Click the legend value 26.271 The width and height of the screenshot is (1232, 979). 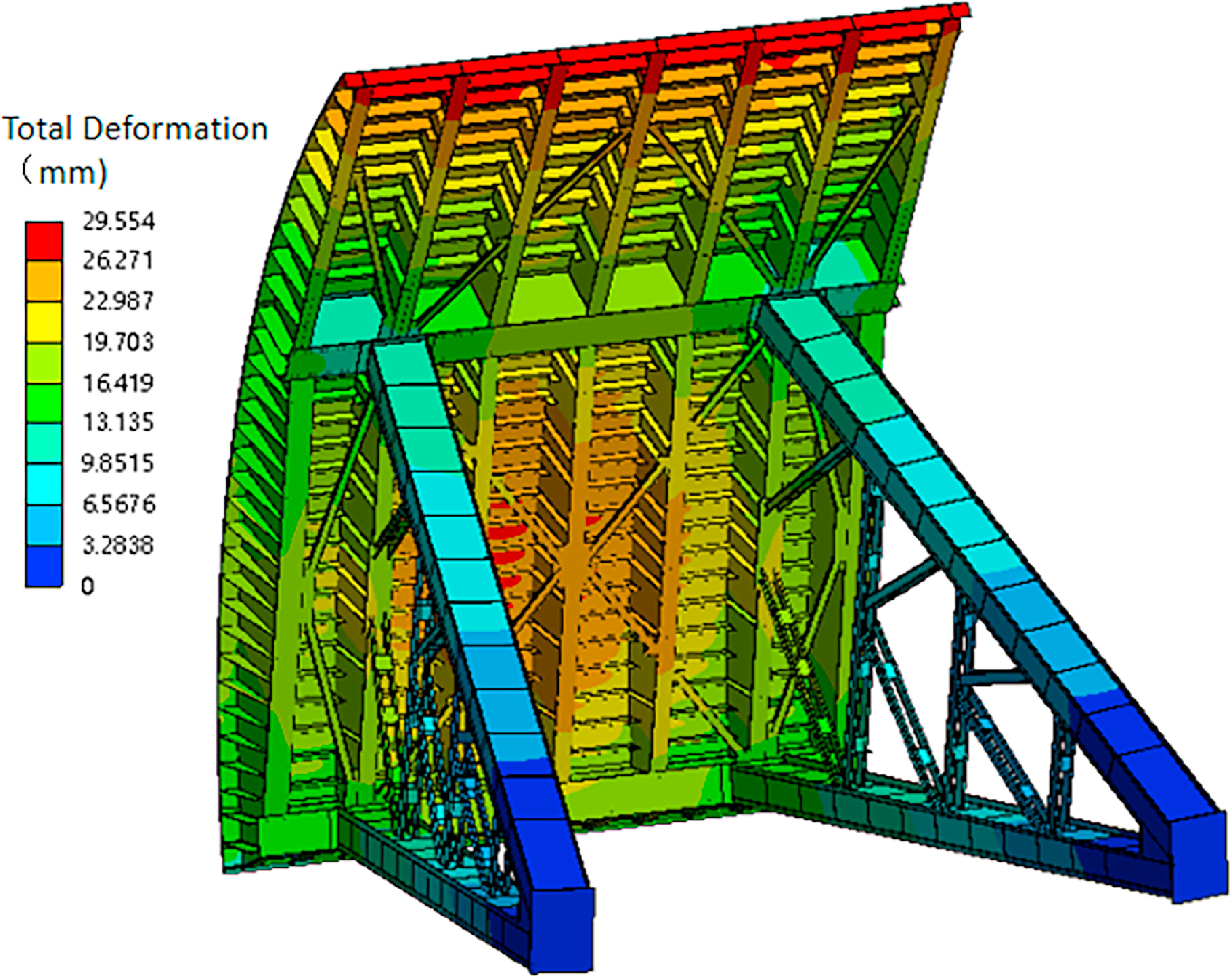(x=118, y=261)
